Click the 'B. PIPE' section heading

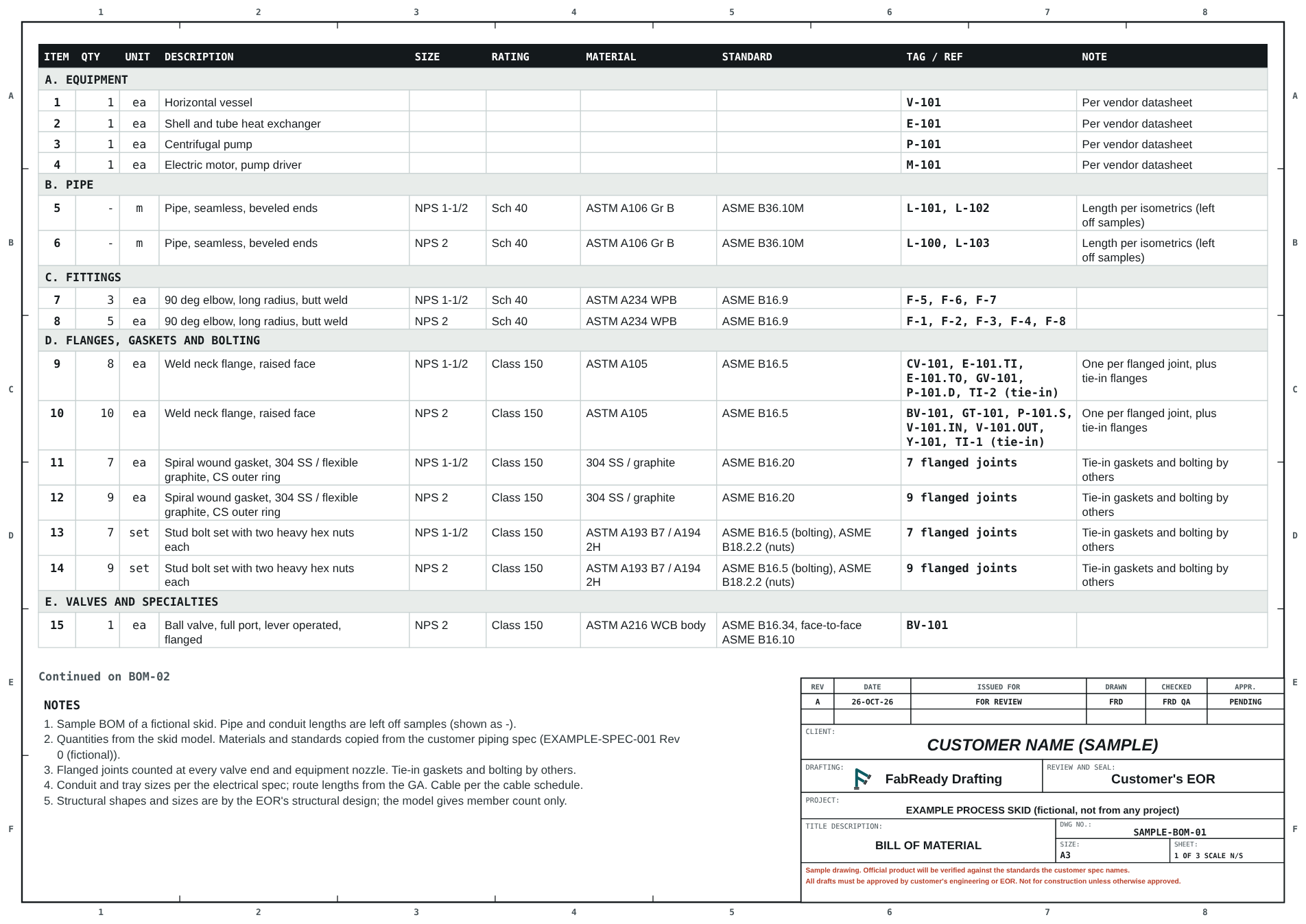tap(69, 185)
